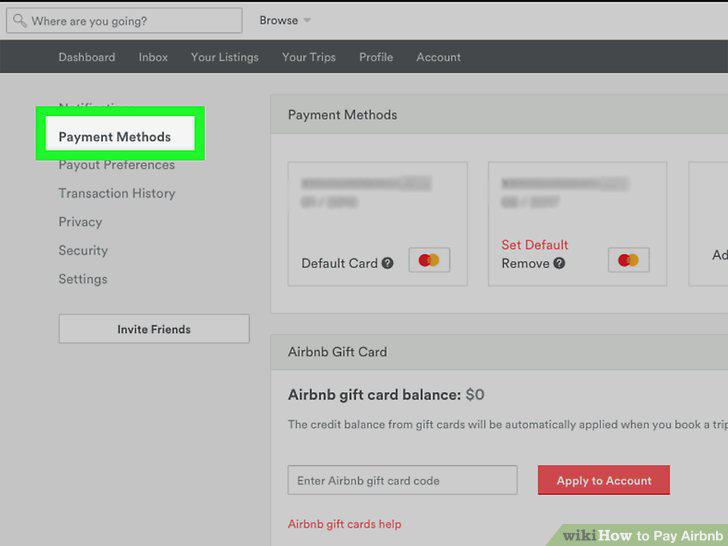The height and width of the screenshot is (546, 728).
Task: Open the Airbnb gift cards help link
Action: click(344, 524)
